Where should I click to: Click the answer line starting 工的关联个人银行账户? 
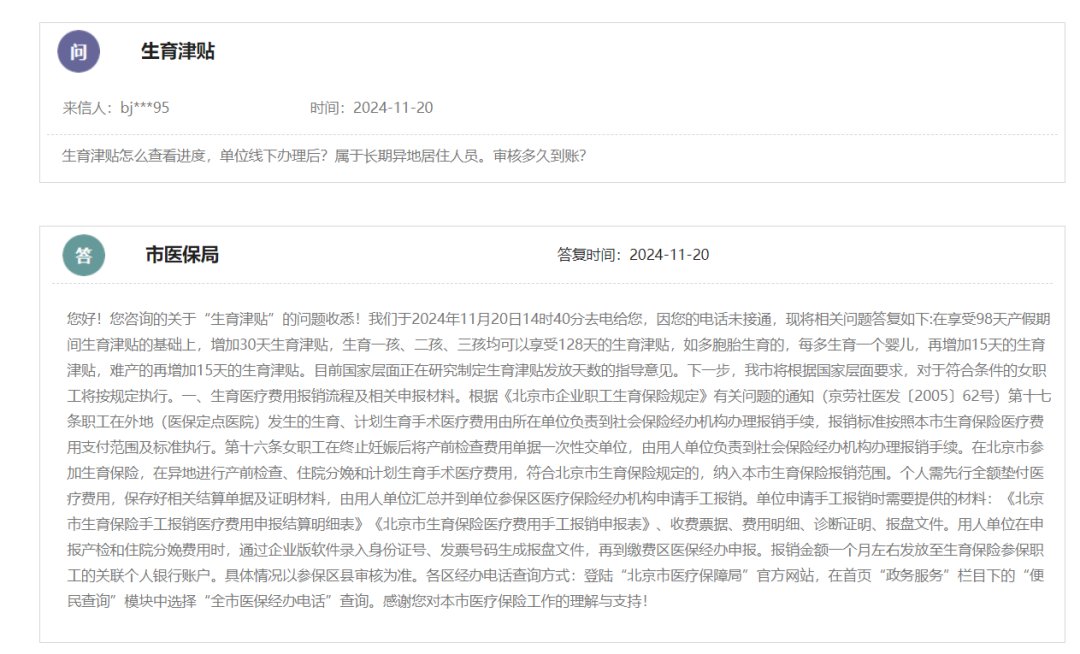(x=555, y=576)
